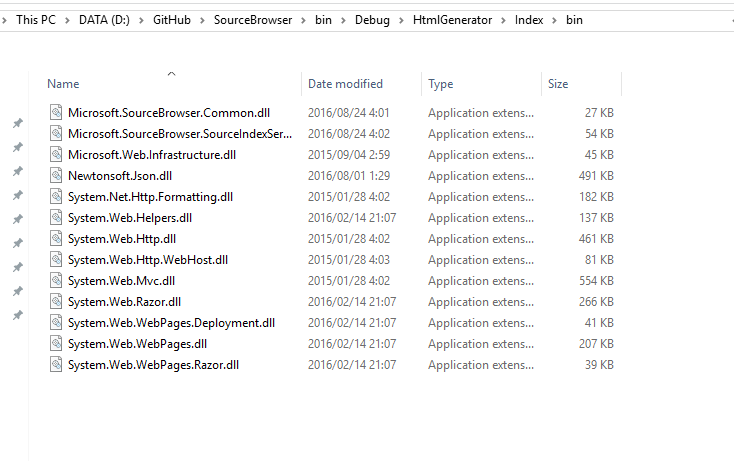The image size is (734, 461).
Task: Select System.Web.WebPages.Razor.dll file name
Action: tap(153, 365)
